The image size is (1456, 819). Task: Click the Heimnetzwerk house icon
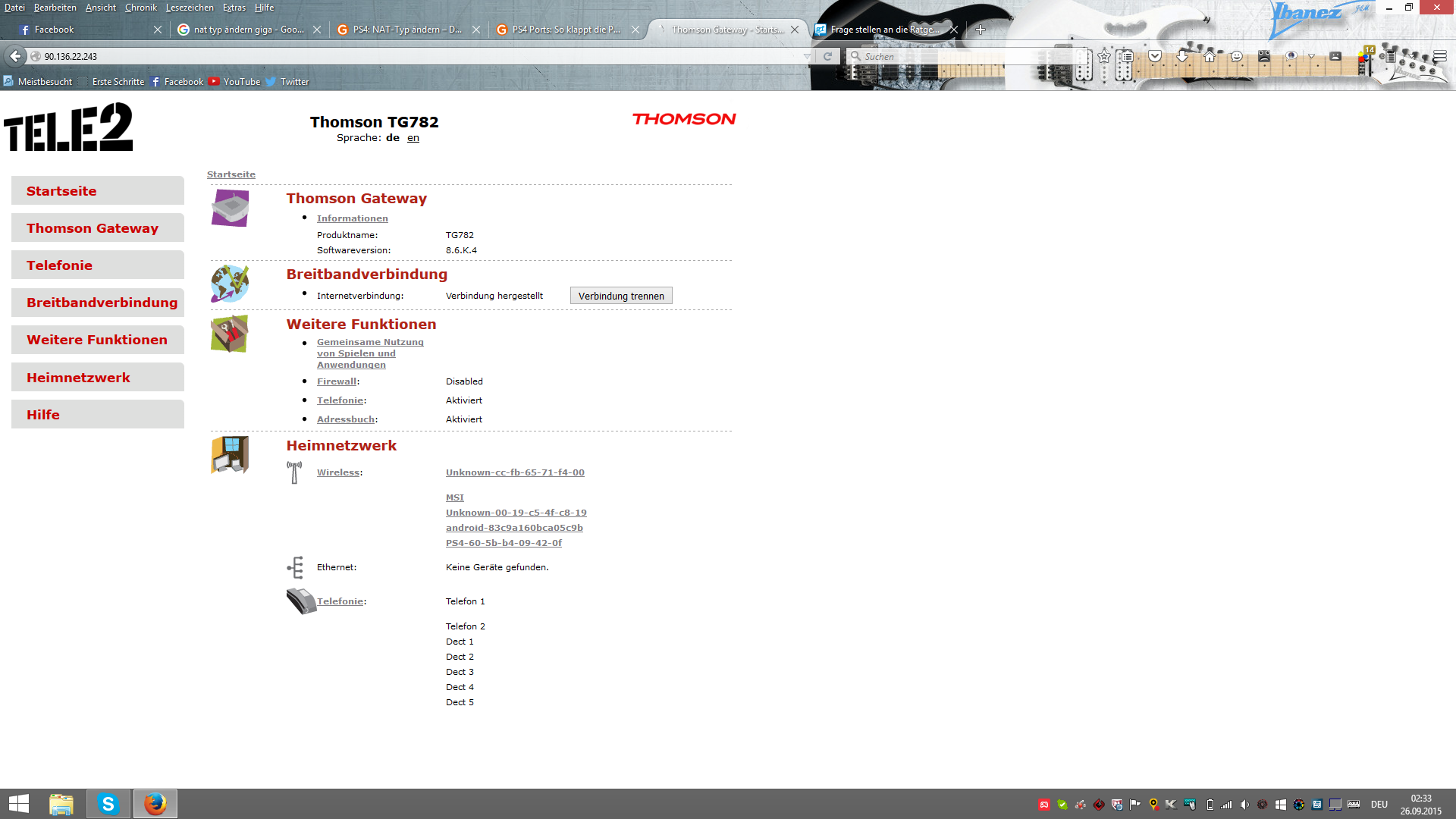230,455
